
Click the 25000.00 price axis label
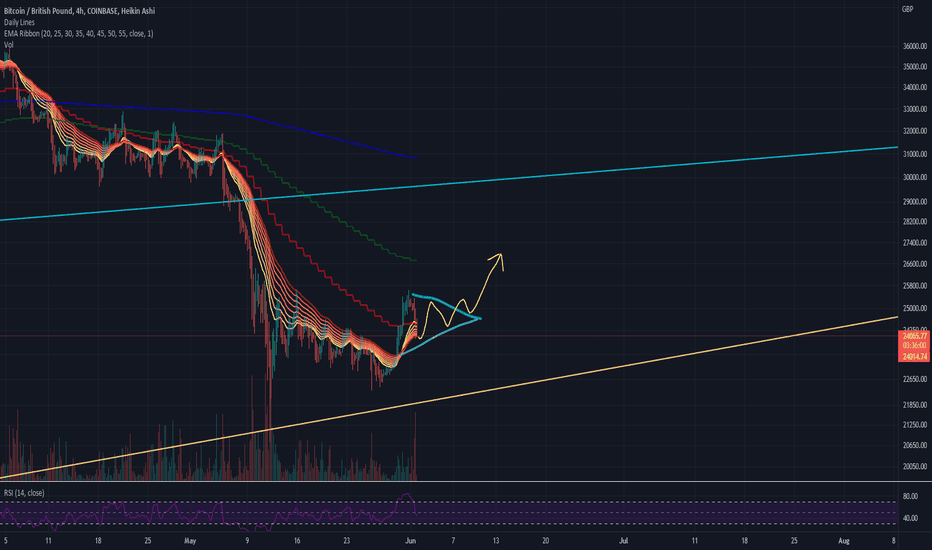click(915, 309)
